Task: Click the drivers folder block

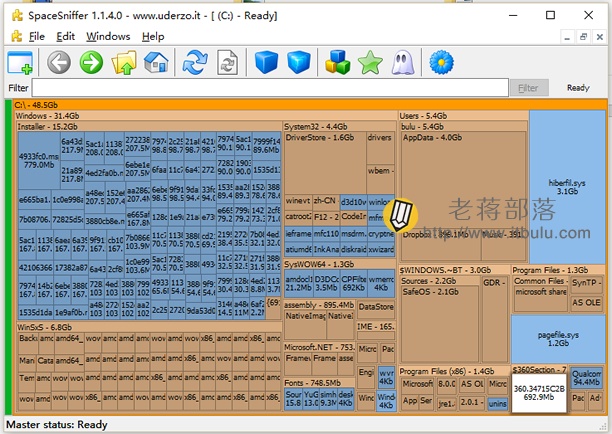Action: pyautogui.click(x=381, y=148)
